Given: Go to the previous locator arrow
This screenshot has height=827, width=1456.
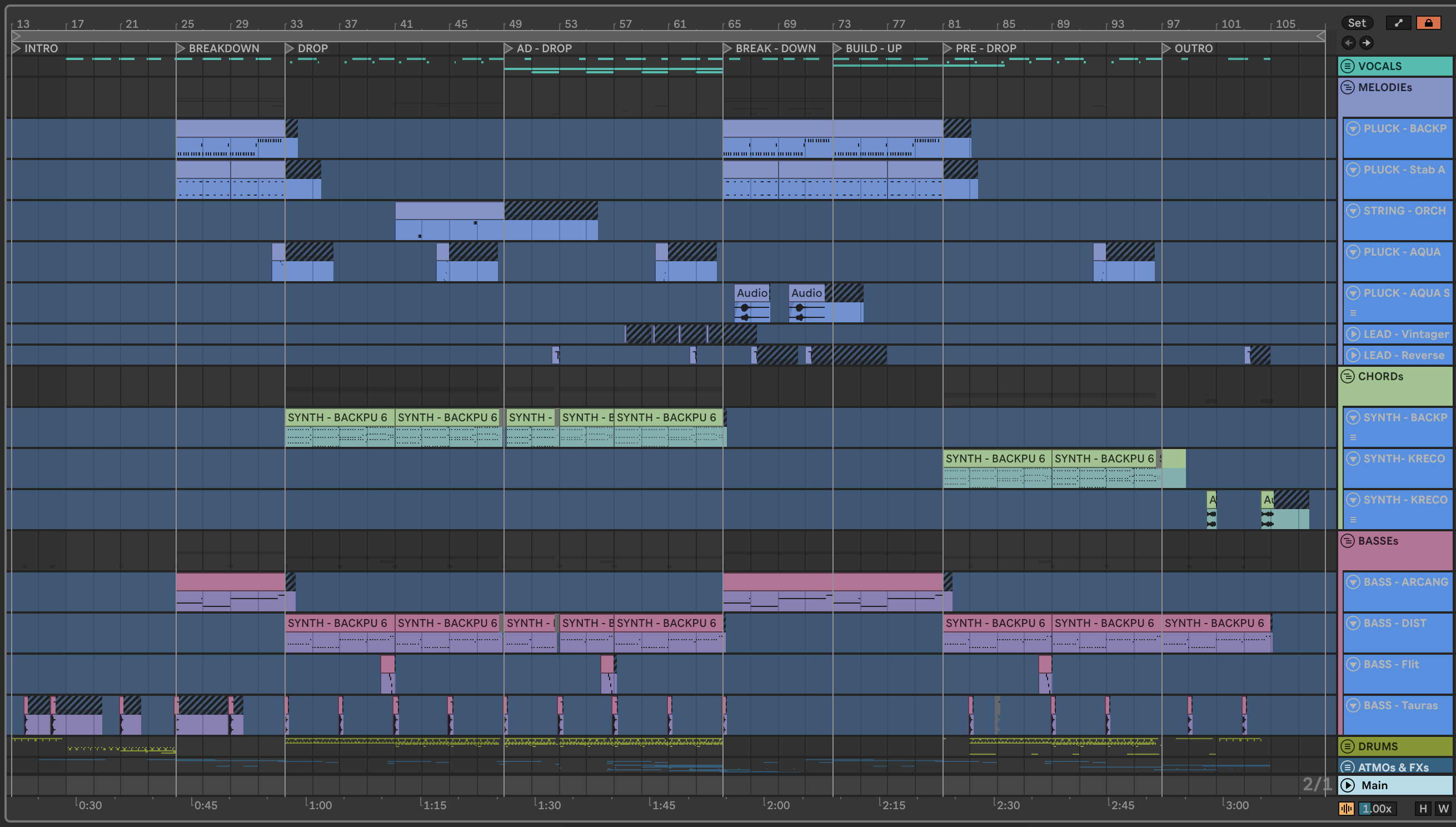Looking at the screenshot, I should click(x=1349, y=43).
